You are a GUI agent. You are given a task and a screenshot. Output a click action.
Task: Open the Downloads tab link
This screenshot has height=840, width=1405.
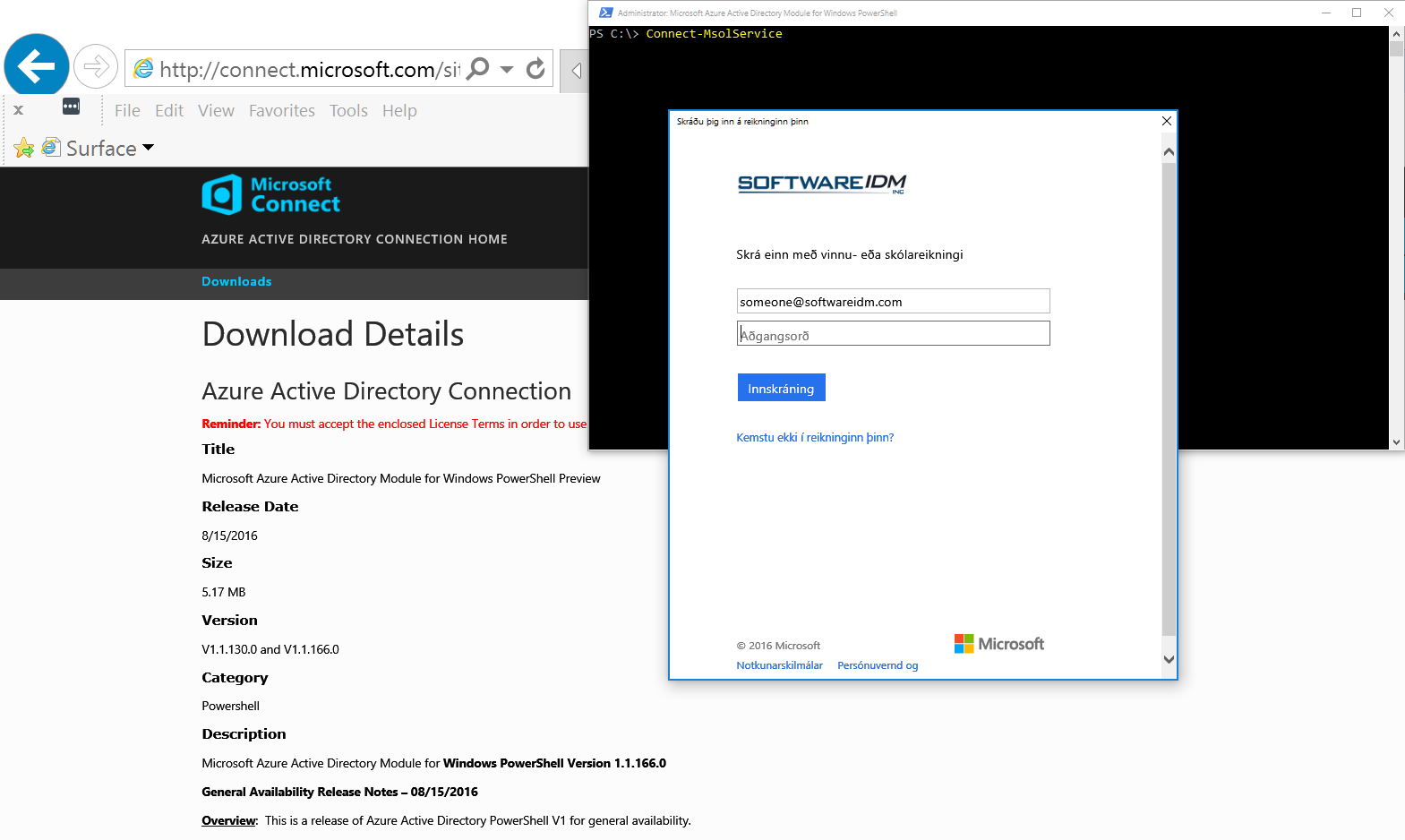pyautogui.click(x=236, y=281)
